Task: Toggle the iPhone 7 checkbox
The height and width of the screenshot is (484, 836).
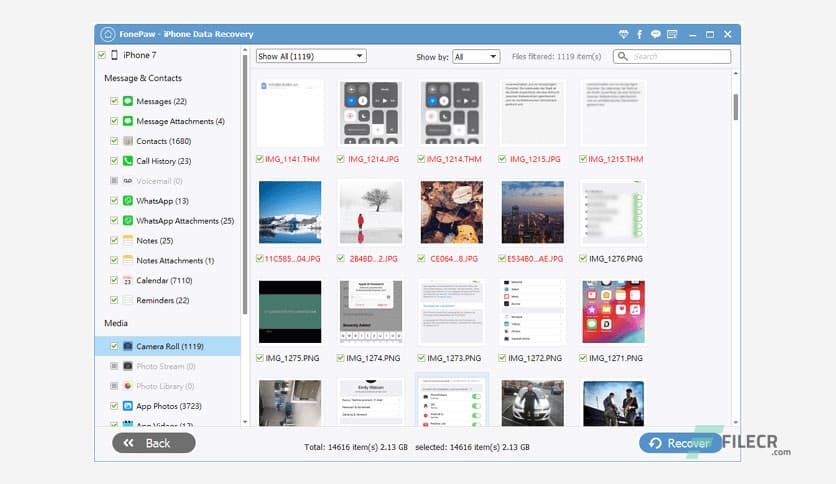Action: click(x=102, y=55)
